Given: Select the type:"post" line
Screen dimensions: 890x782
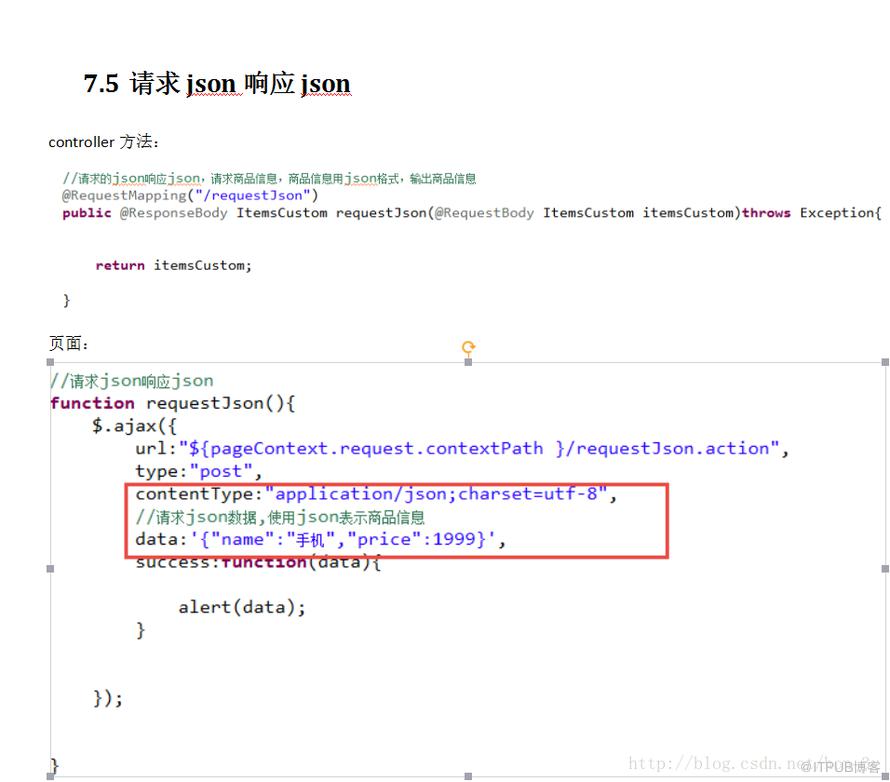Looking at the screenshot, I should [199, 472].
